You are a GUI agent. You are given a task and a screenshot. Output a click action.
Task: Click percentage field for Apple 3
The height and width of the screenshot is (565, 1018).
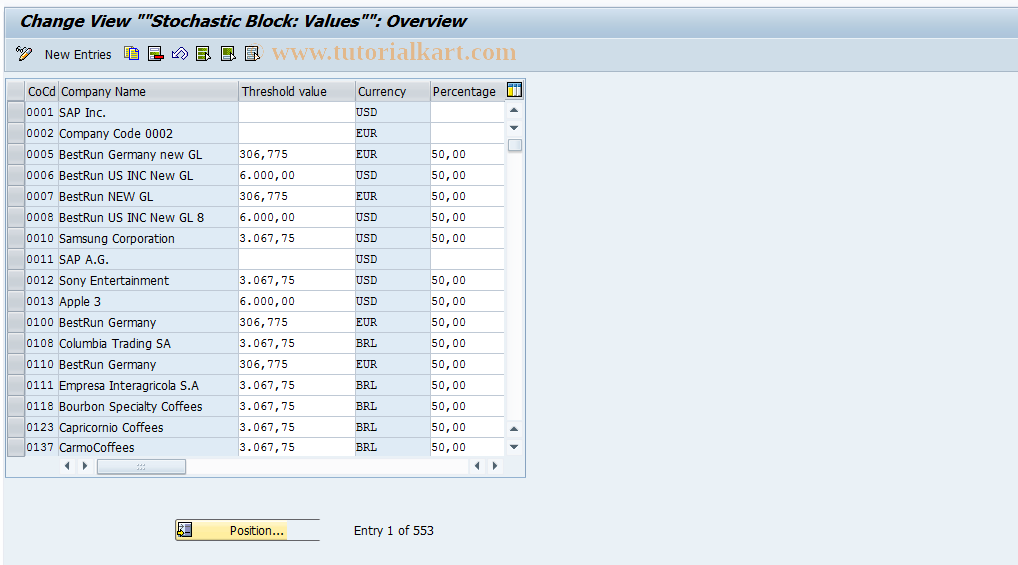point(467,301)
